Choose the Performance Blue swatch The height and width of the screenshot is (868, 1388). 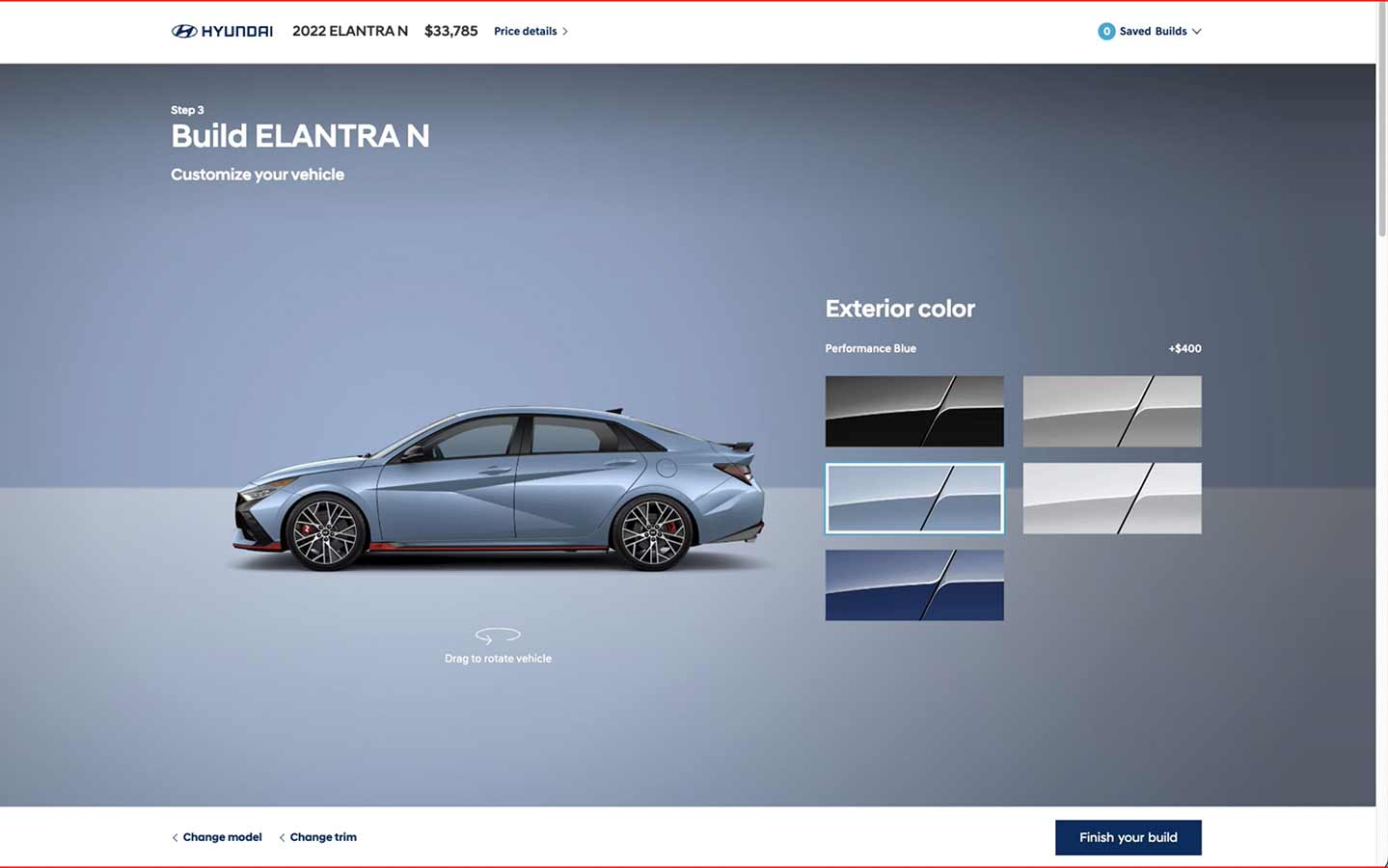(914, 498)
